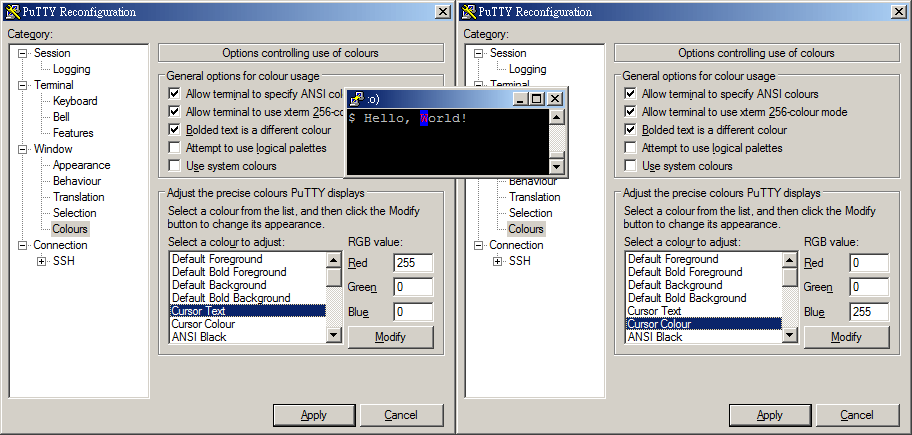Select Default Bold Background in right colour list
This screenshot has height=435, width=912.
click(x=704, y=298)
